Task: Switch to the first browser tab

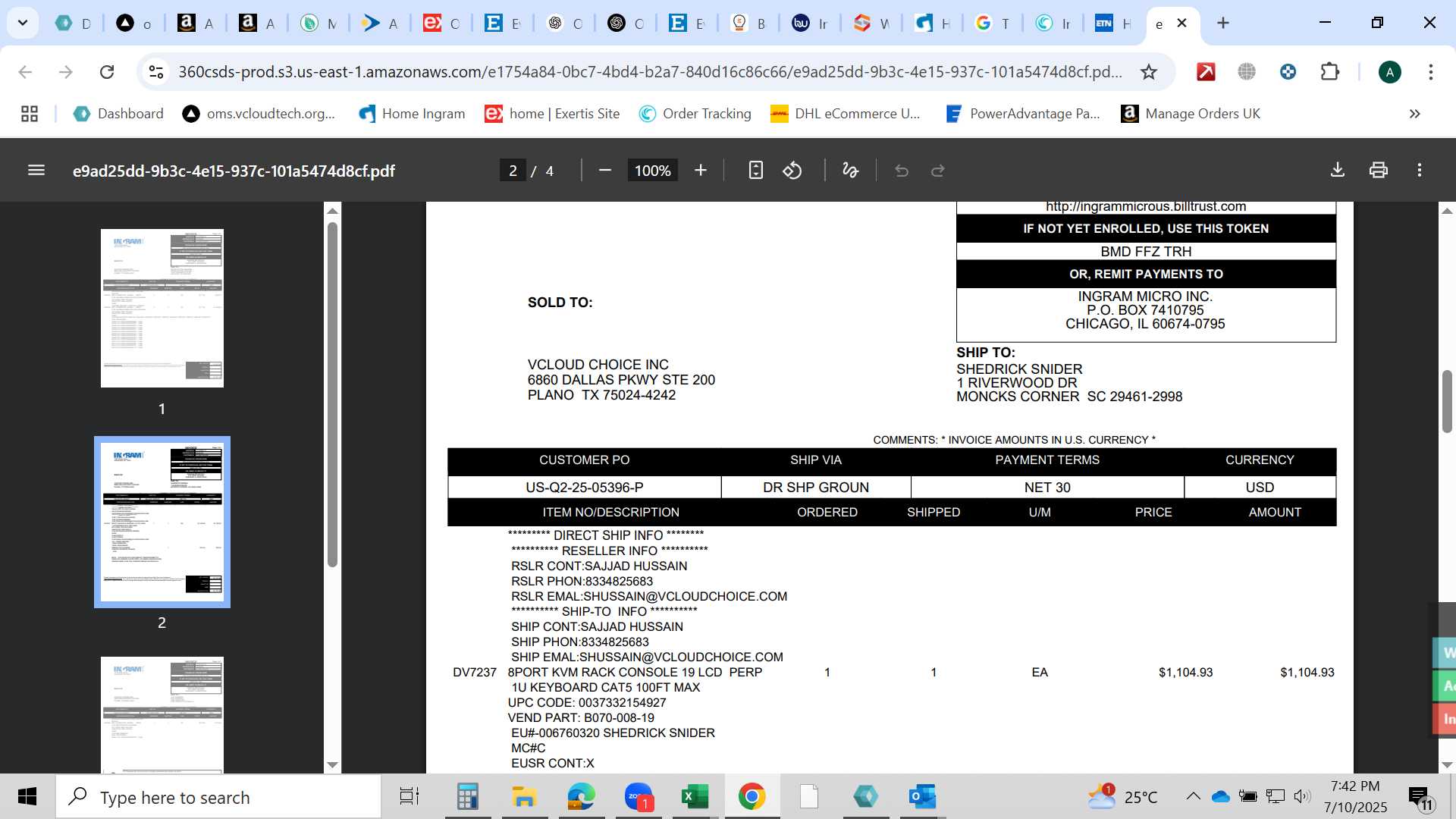Action: pyautogui.click(x=74, y=24)
